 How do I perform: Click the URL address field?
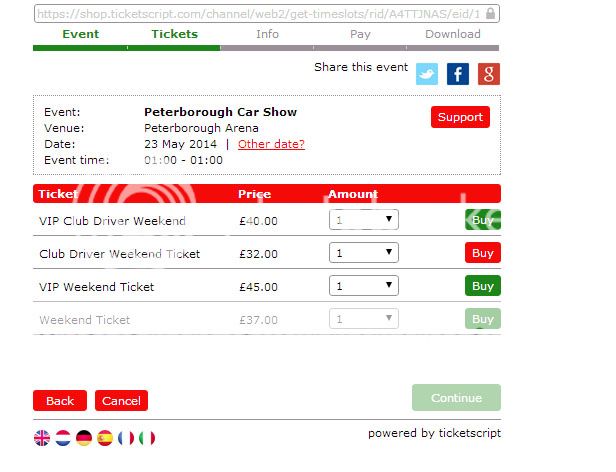coord(267,14)
